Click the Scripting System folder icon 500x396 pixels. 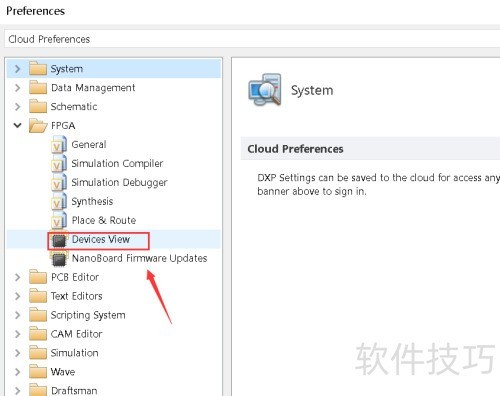[x=38, y=315]
